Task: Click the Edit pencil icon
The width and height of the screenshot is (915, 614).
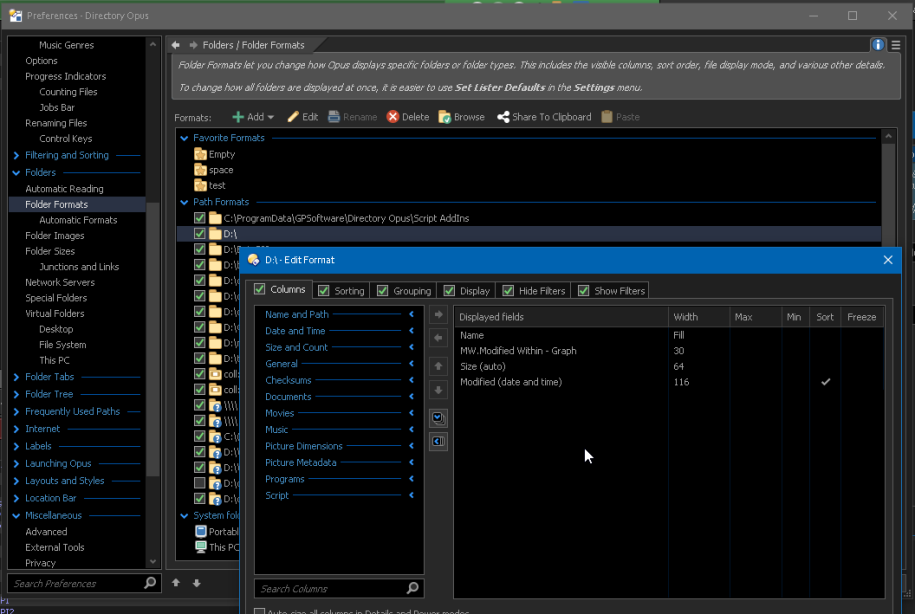Action: coord(293,117)
